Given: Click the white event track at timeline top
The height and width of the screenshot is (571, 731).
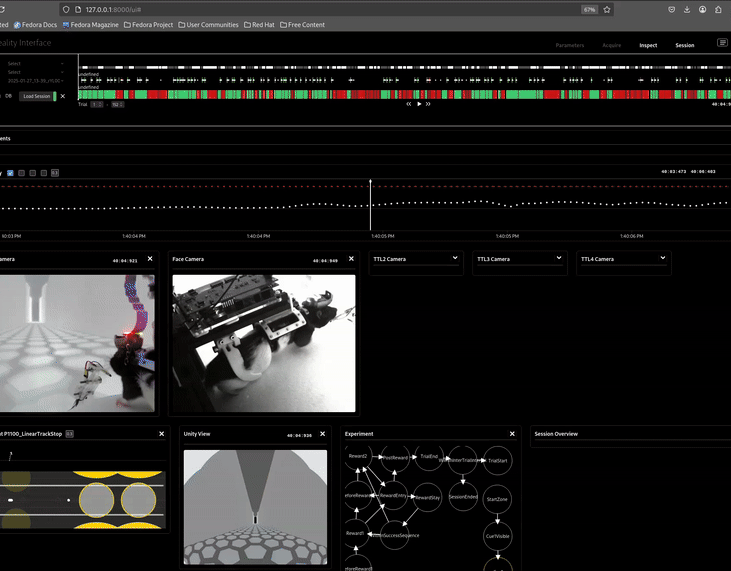Looking at the screenshot, I should point(404,68).
